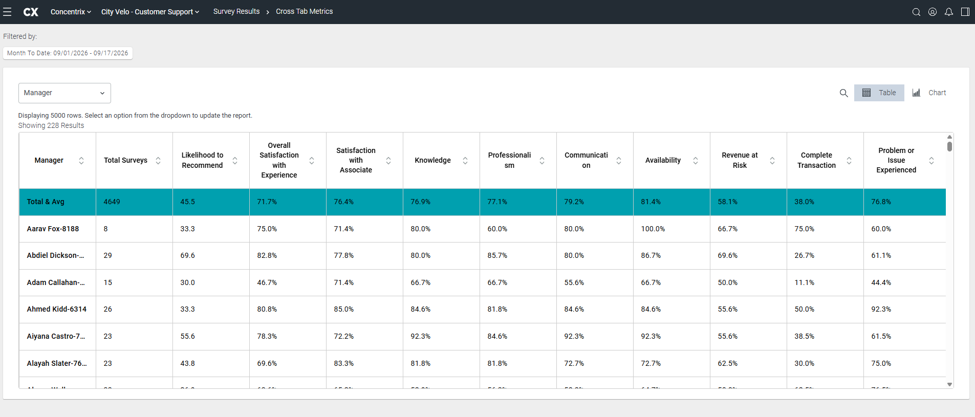Screen dimensions: 975x417
Task: Click Alayah Slater Likelihood value 43.8
Action: (x=187, y=363)
